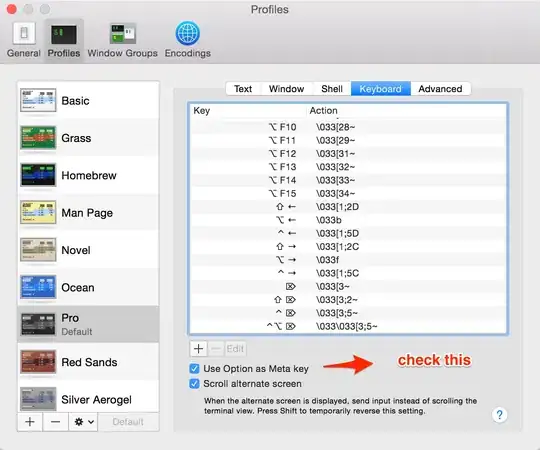Viewport: 540px width, 450px height.
Task: Choose the Ocean profile in list
Action: [88, 287]
